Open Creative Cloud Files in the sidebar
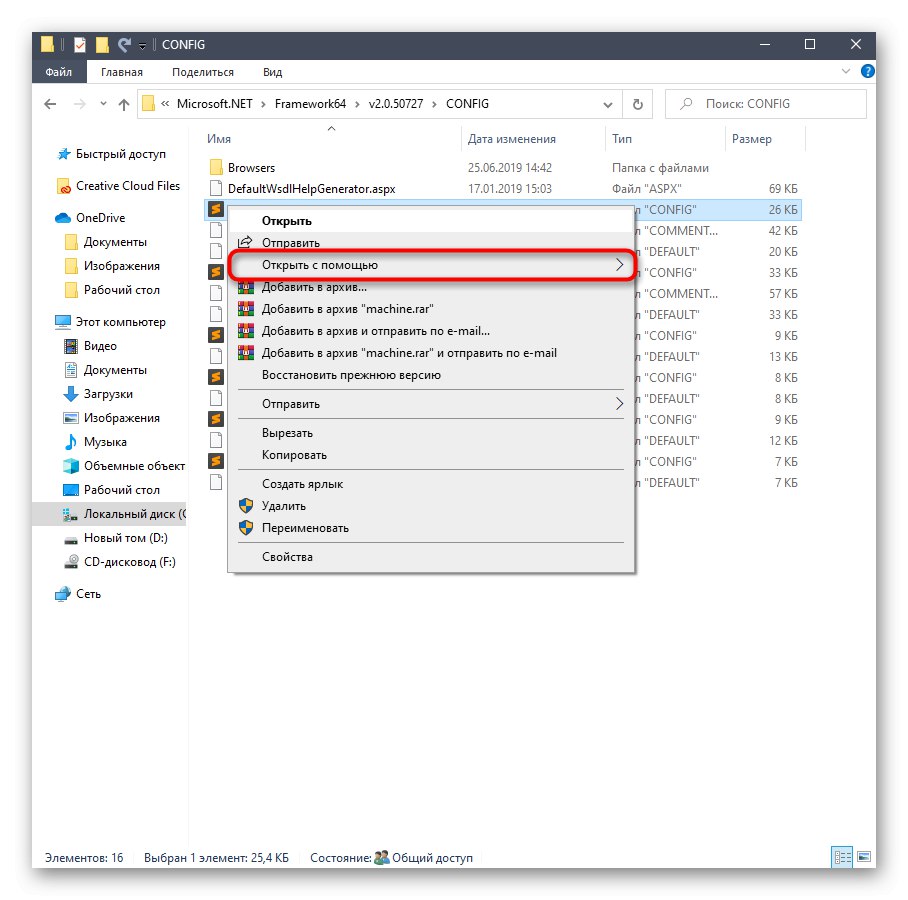The height and width of the screenshot is (900, 908). coord(128,186)
